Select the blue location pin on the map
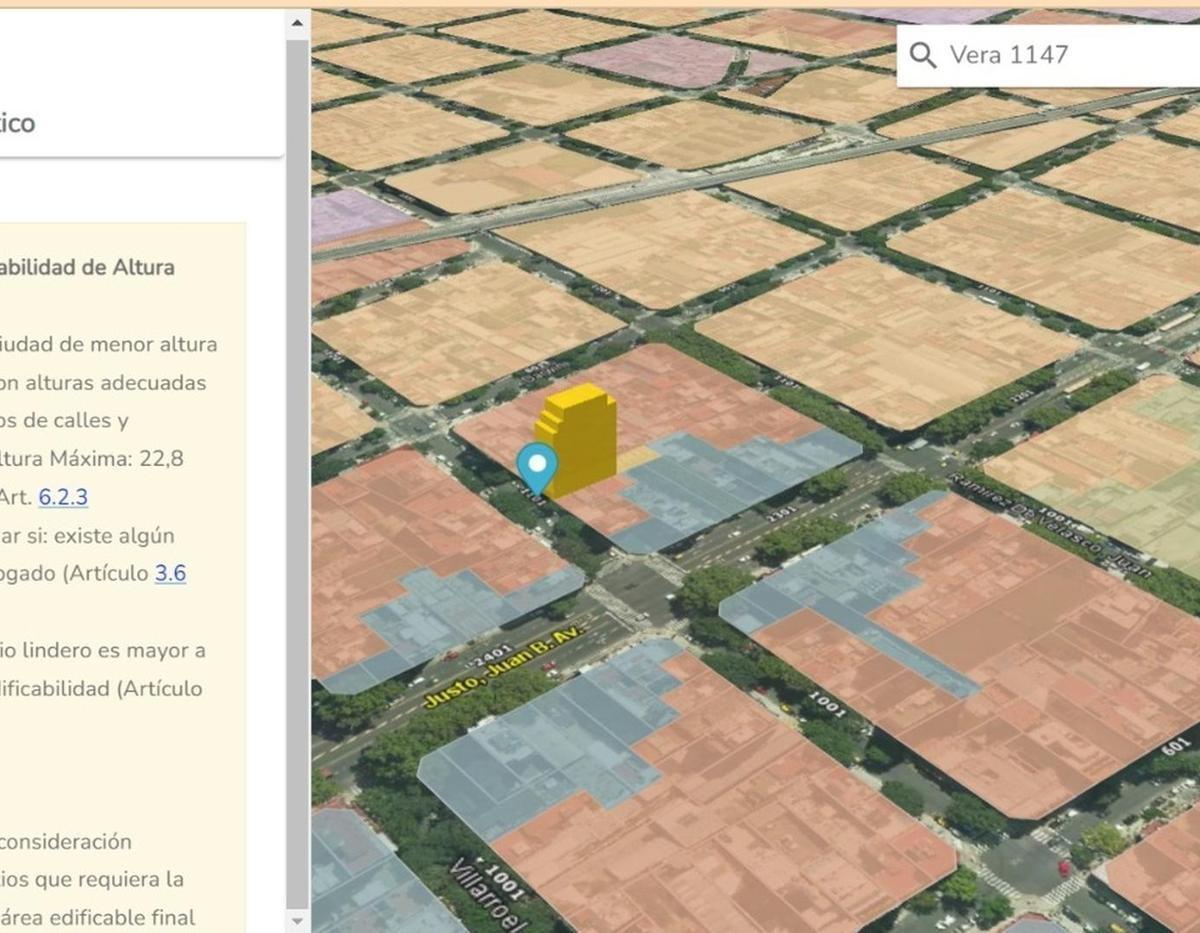Screen dimensions: 1200x933 pos(538,470)
